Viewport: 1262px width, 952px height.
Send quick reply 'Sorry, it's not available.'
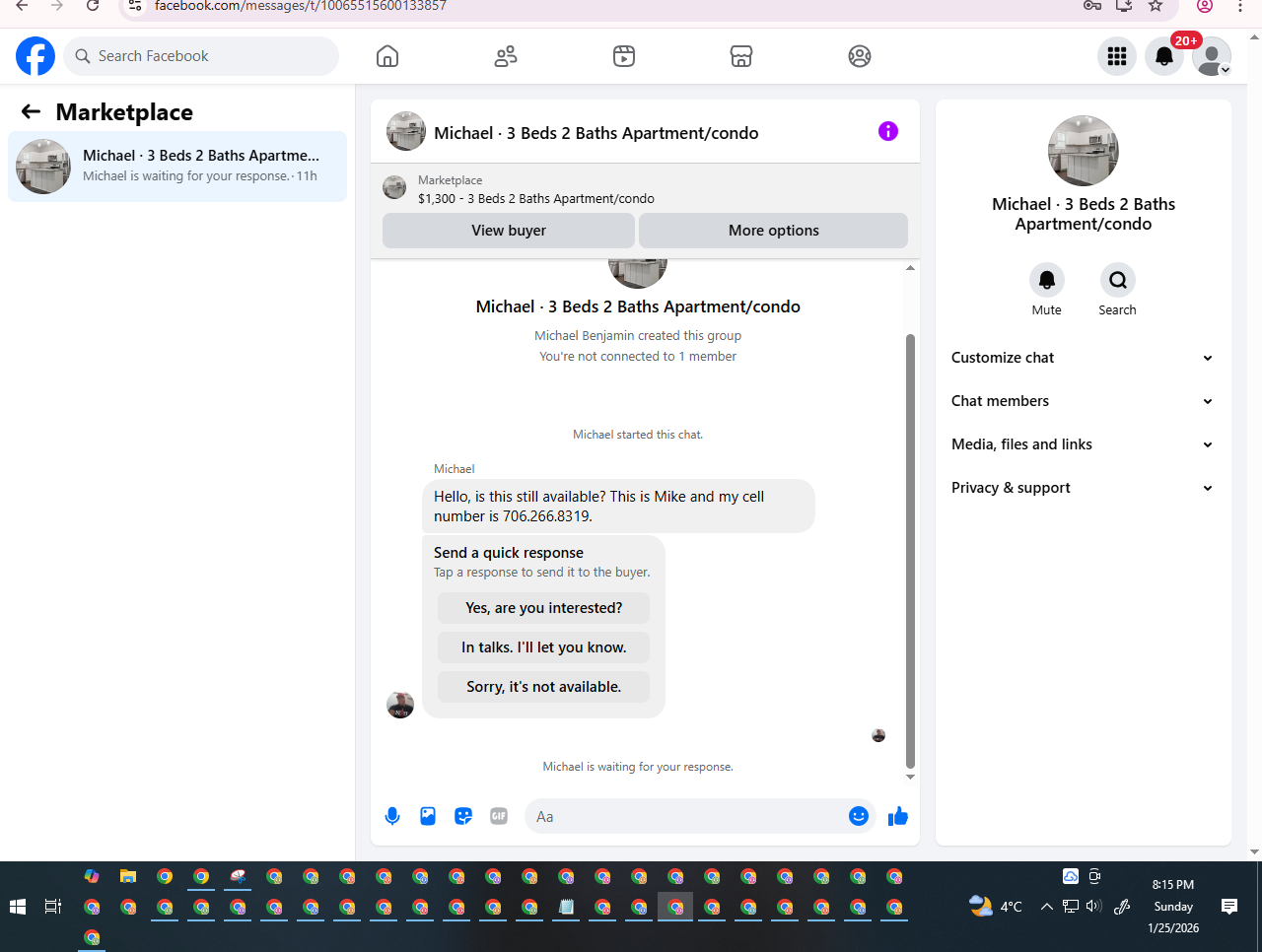(544, 687)
